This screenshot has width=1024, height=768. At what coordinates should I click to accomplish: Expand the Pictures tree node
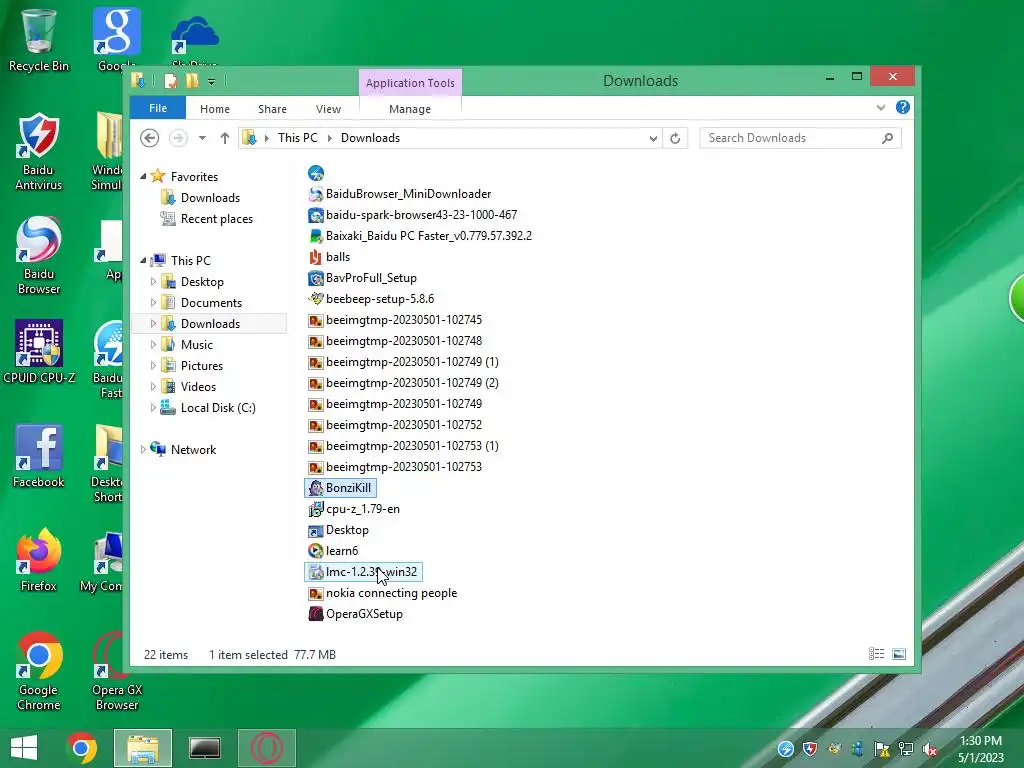153,365
